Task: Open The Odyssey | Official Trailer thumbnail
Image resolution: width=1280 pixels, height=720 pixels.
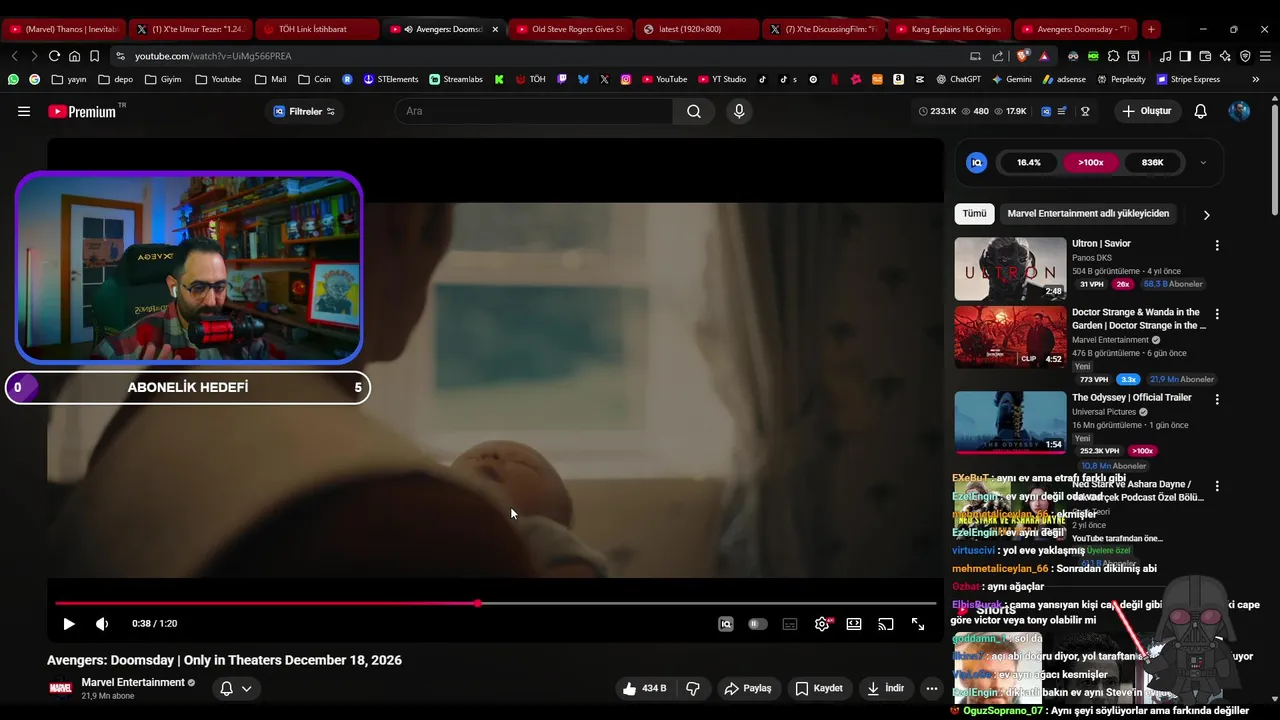Action: 1010,423
